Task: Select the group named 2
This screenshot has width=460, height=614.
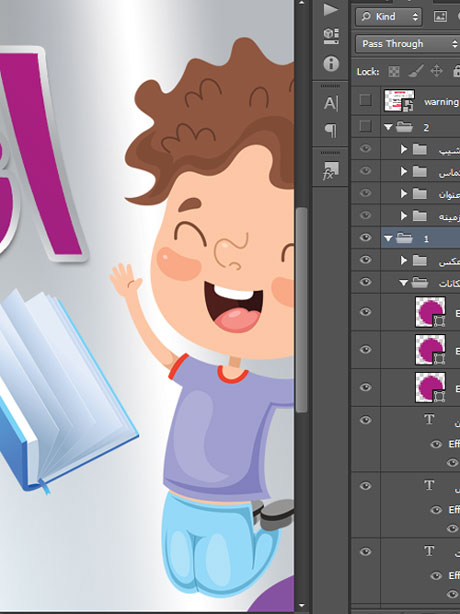Action: (426, 127)
